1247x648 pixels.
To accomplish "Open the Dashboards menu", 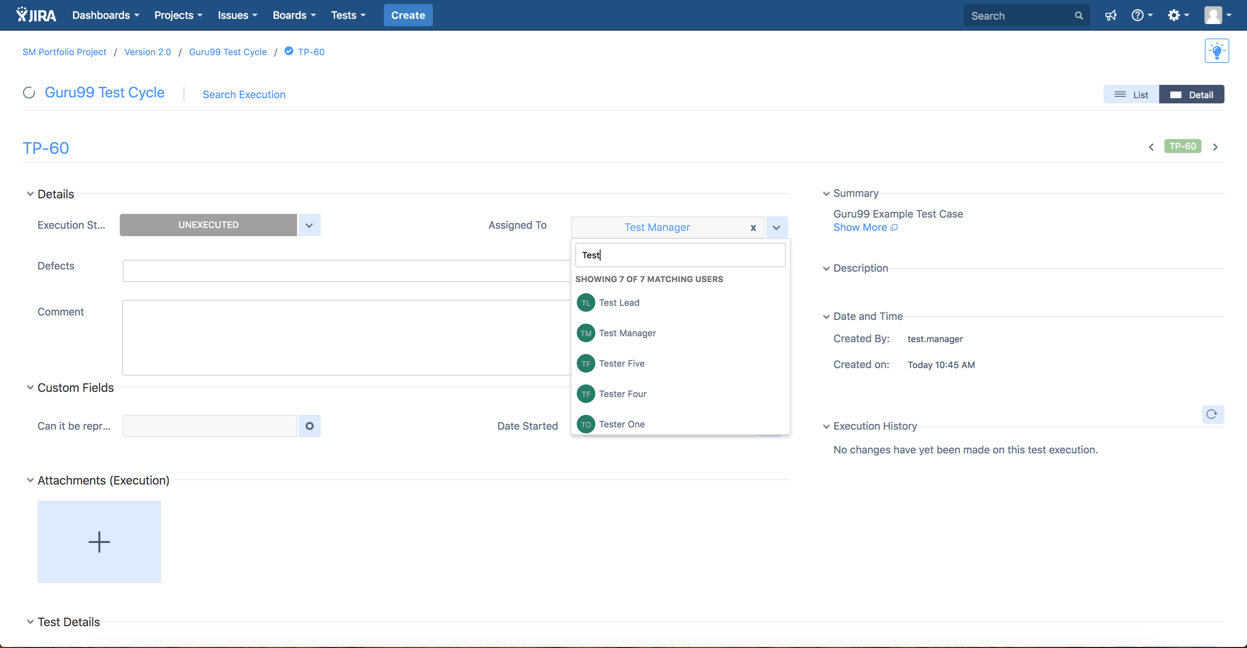I will point(105,16).
